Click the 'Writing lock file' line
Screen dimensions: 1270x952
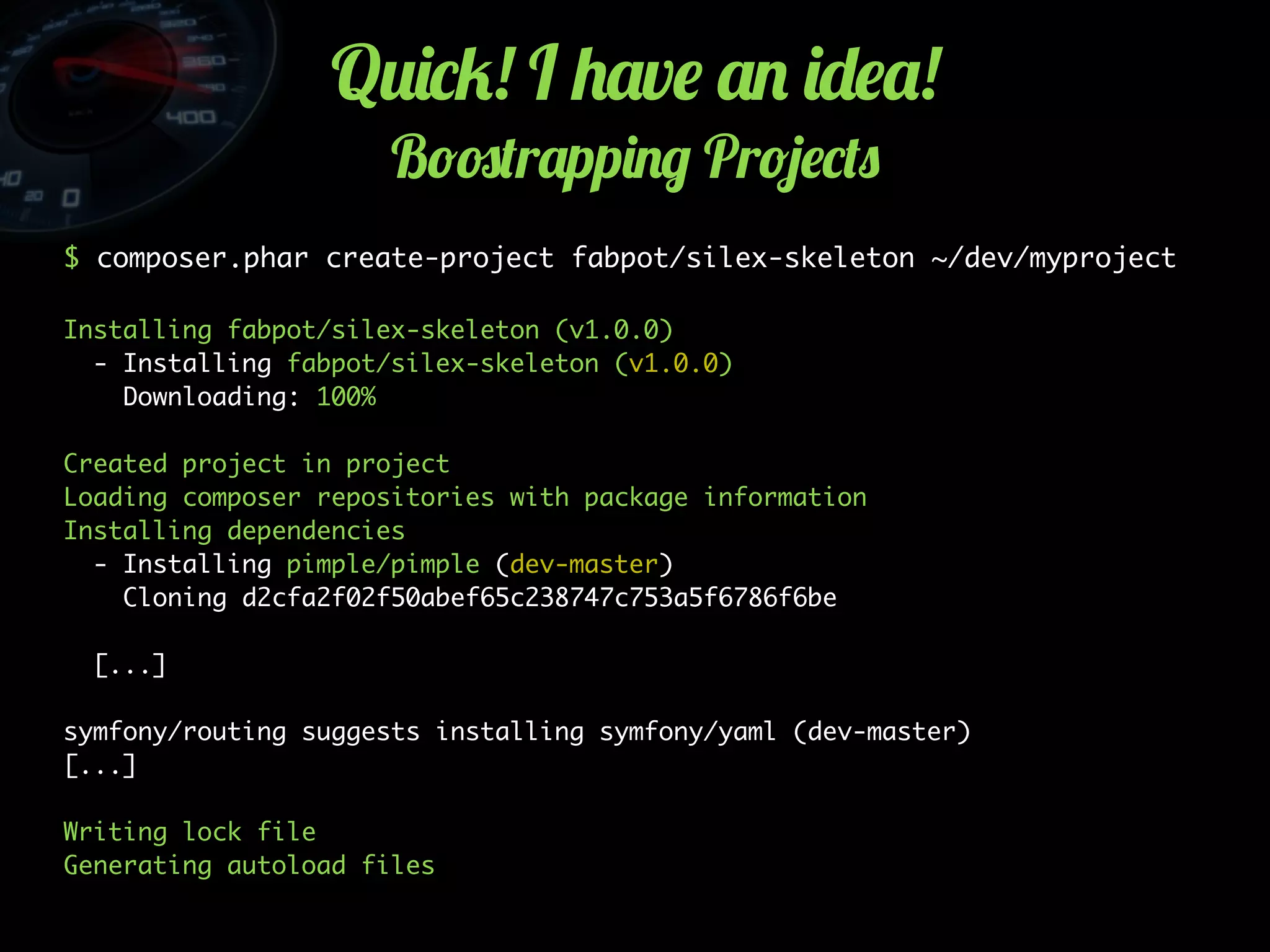click(x=190, y=832)
